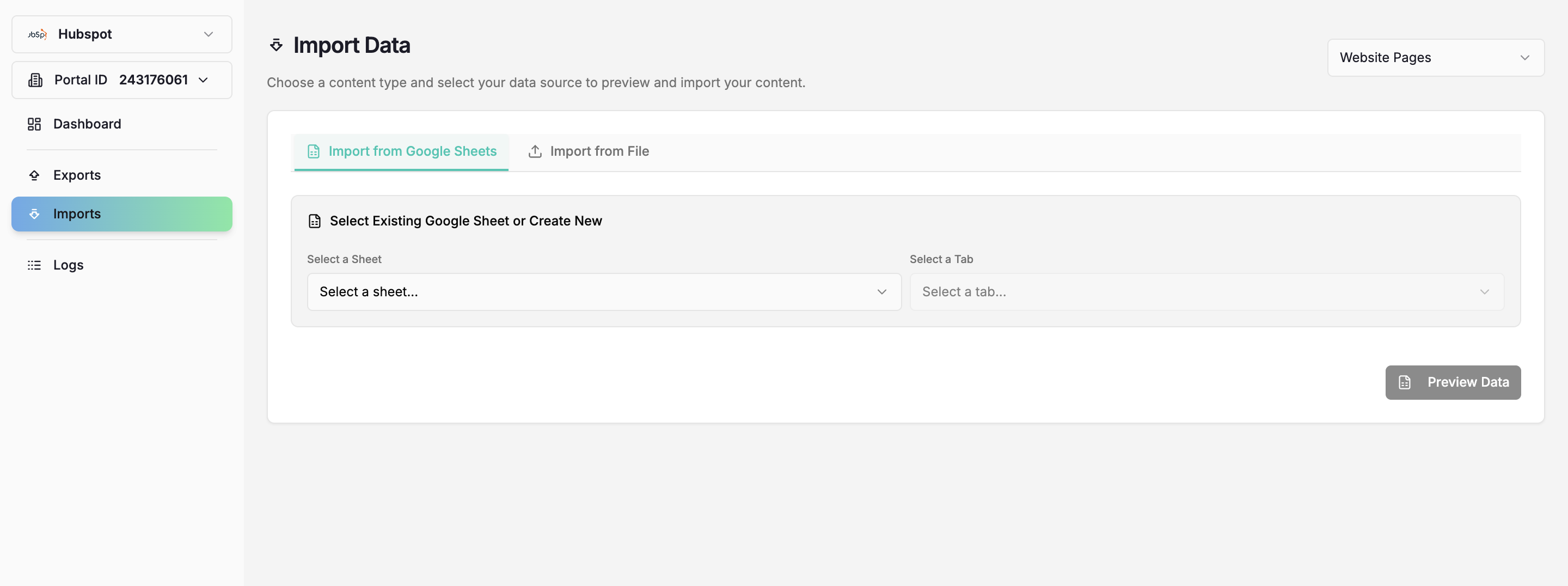Click the Logs list icon
Viewport: 1568px width, 586px height.
pyautogui.click(x=34, y=265)
